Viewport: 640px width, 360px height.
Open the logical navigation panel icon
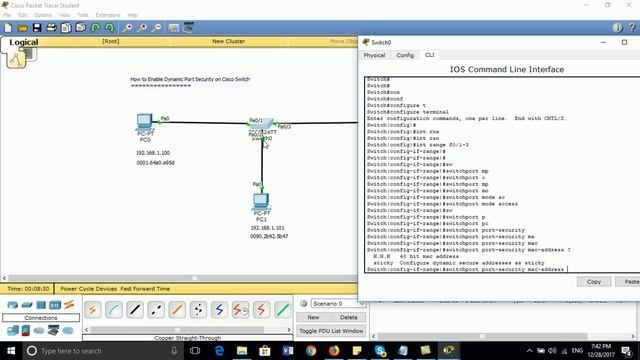point(16,60)
